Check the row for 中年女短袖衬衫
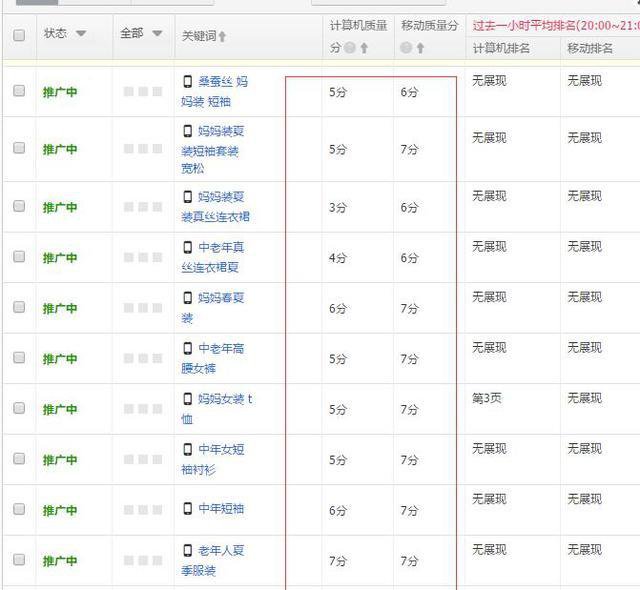This screenshot has height=590, width=640. (19, 459)
